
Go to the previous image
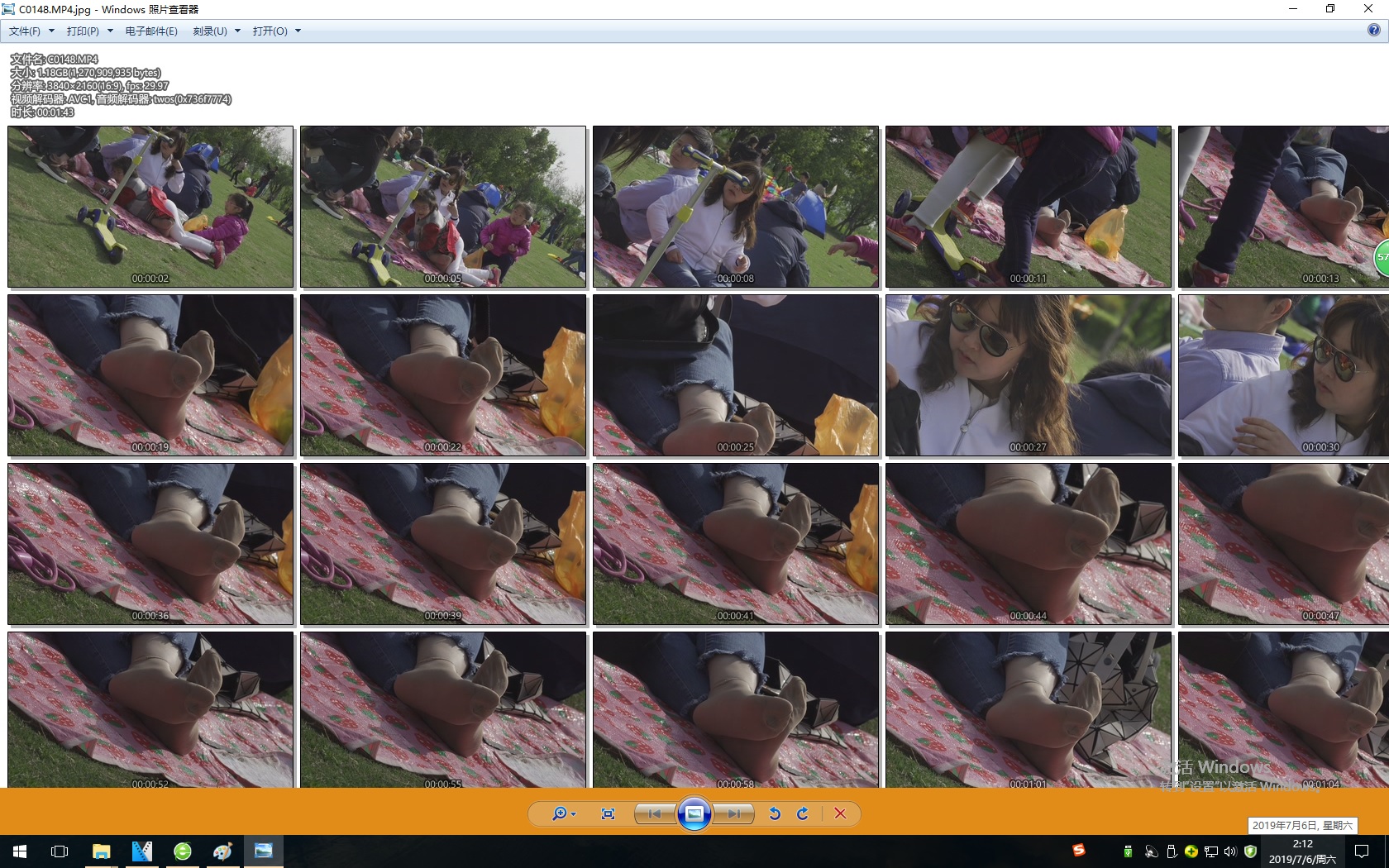click(x=655, y=813)
